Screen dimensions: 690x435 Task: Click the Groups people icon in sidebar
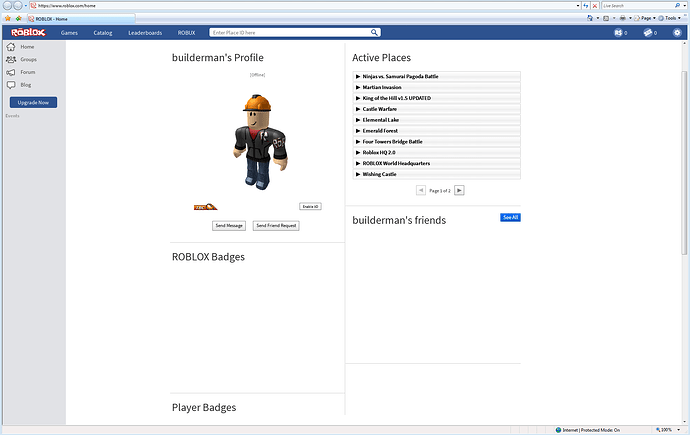pyautogui.click(x=11, y=59)
